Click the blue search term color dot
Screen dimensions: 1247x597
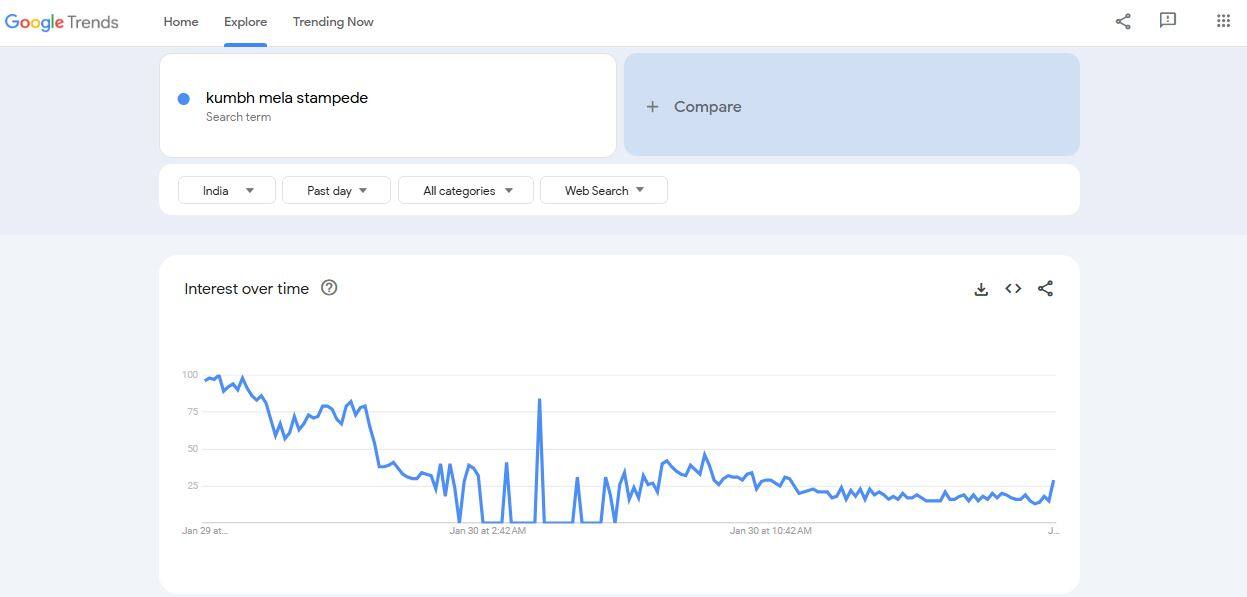(184, 99)
